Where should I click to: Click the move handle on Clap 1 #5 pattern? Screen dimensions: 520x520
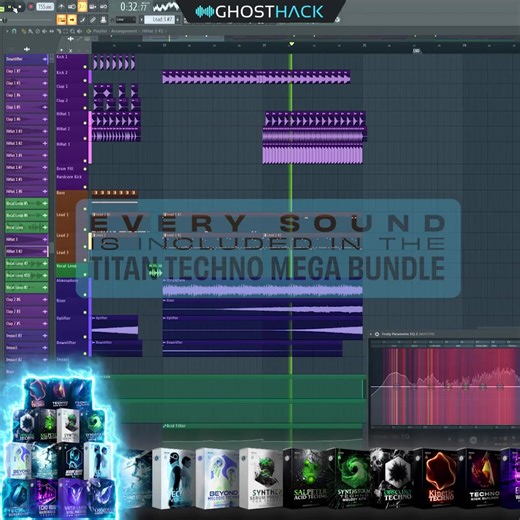(45, 107)
